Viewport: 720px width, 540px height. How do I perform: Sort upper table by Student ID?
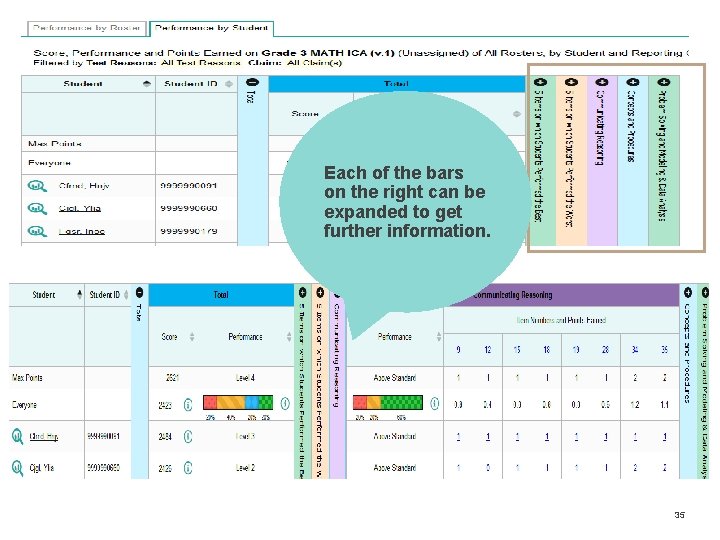click(229, 84)
